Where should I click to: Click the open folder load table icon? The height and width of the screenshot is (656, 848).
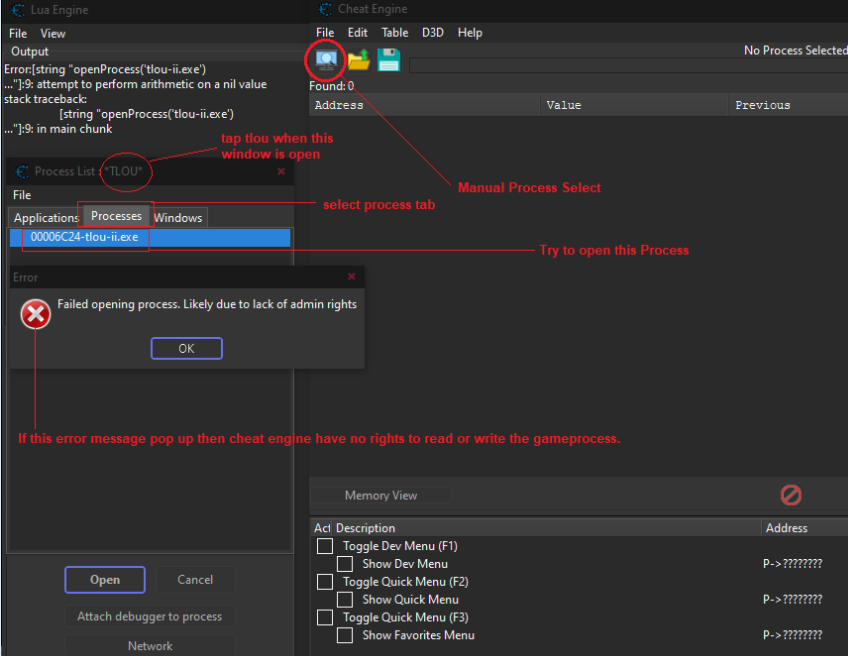pyautogui.click(x=358, y=60)
